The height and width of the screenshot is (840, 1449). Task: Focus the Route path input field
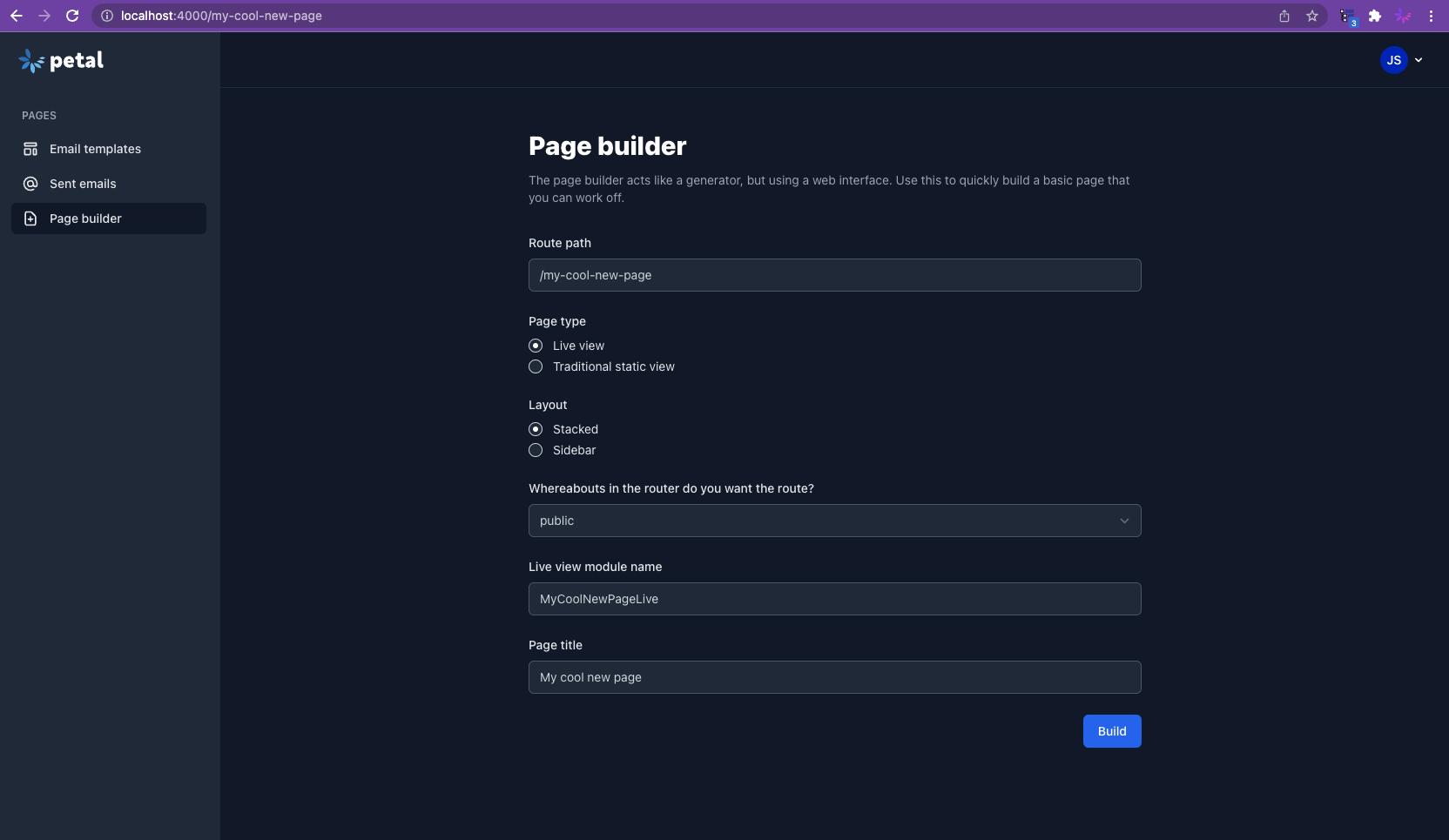[834, 275]
